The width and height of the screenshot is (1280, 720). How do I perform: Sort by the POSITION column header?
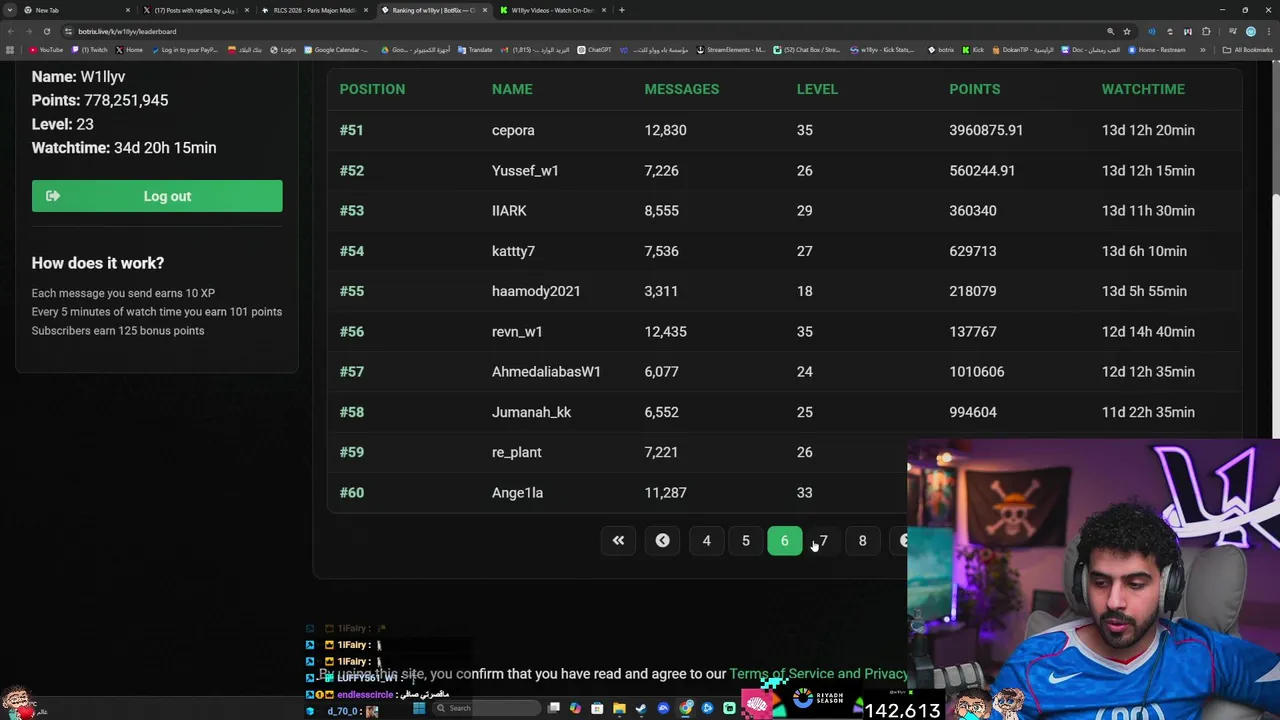(x=372, y=89)
